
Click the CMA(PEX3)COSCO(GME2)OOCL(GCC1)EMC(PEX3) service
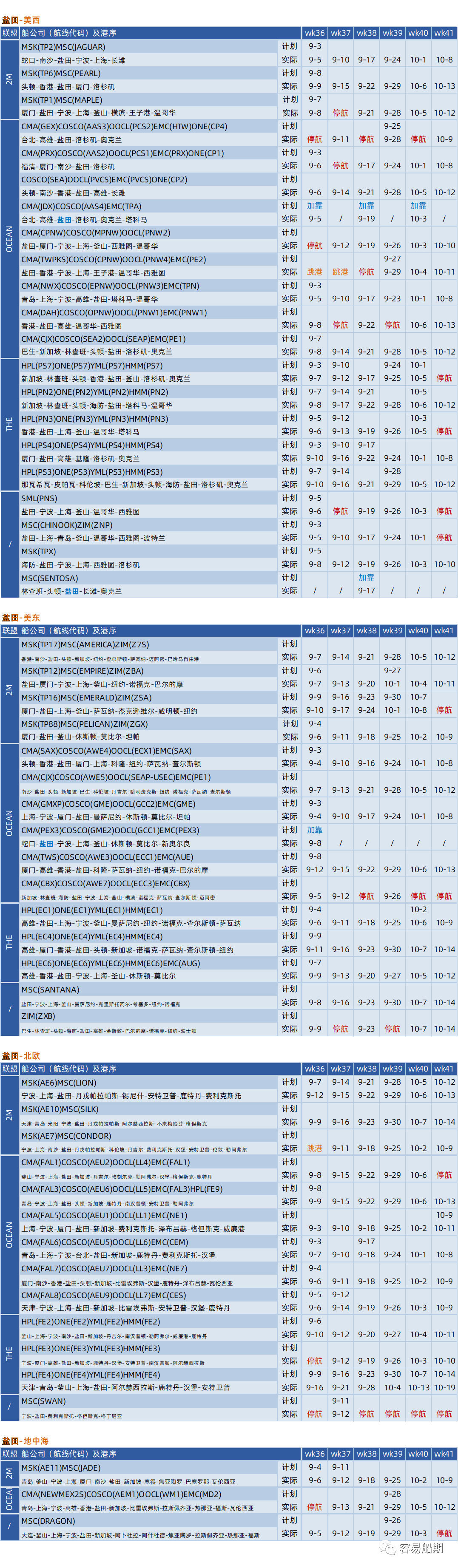point(110,830)
